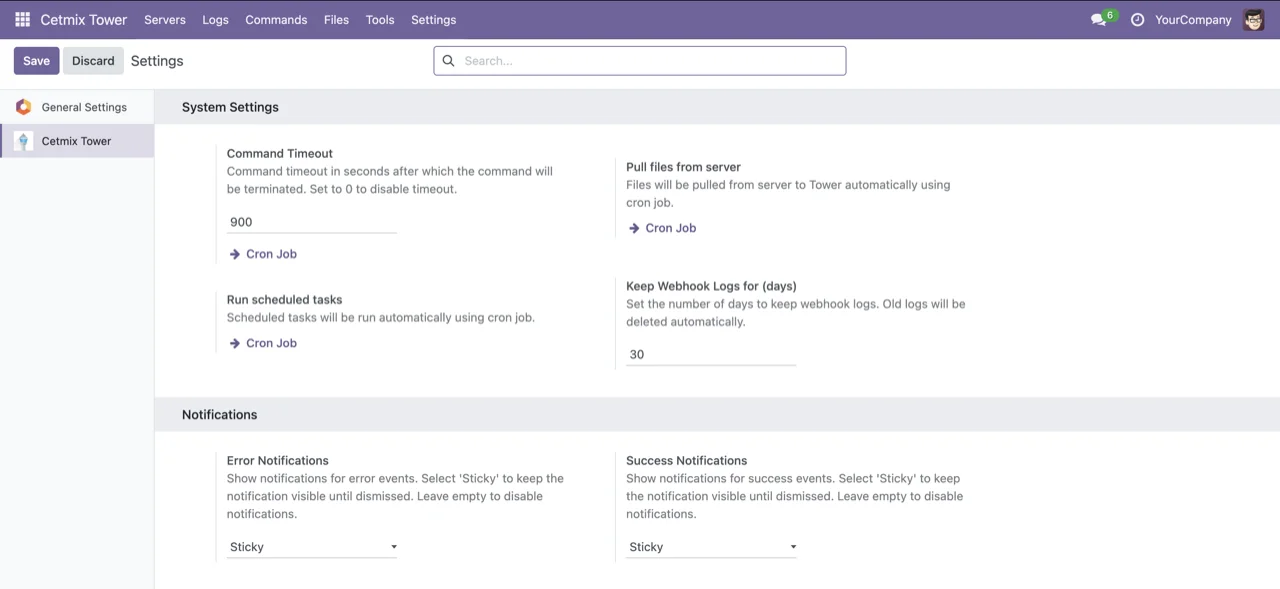
Task: Open the Servers menu
Action: 165,19
